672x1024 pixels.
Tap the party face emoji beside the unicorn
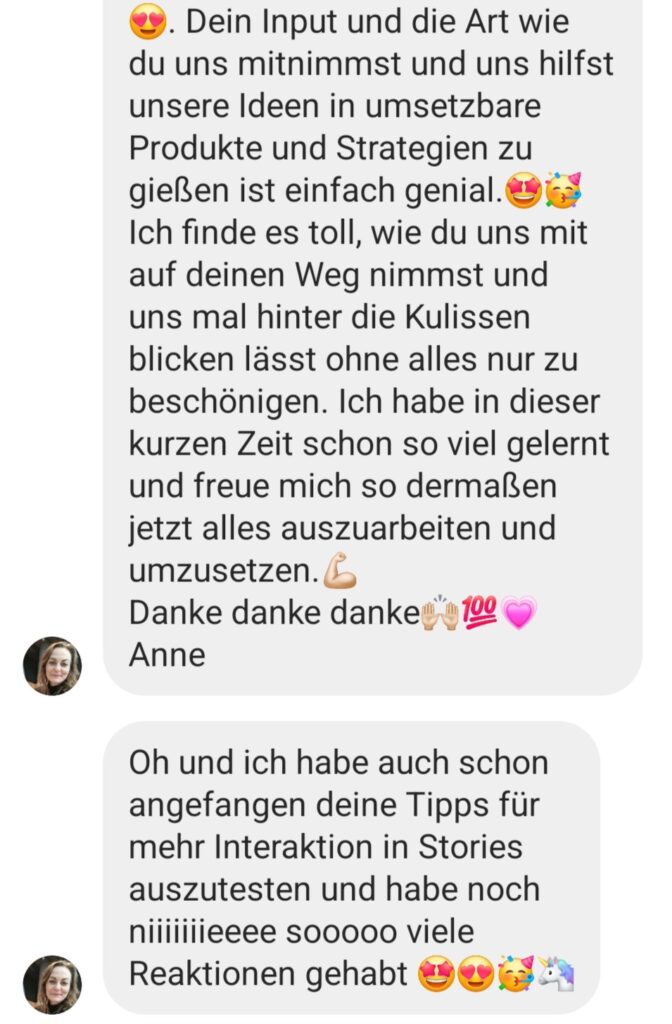pos(516,974)
